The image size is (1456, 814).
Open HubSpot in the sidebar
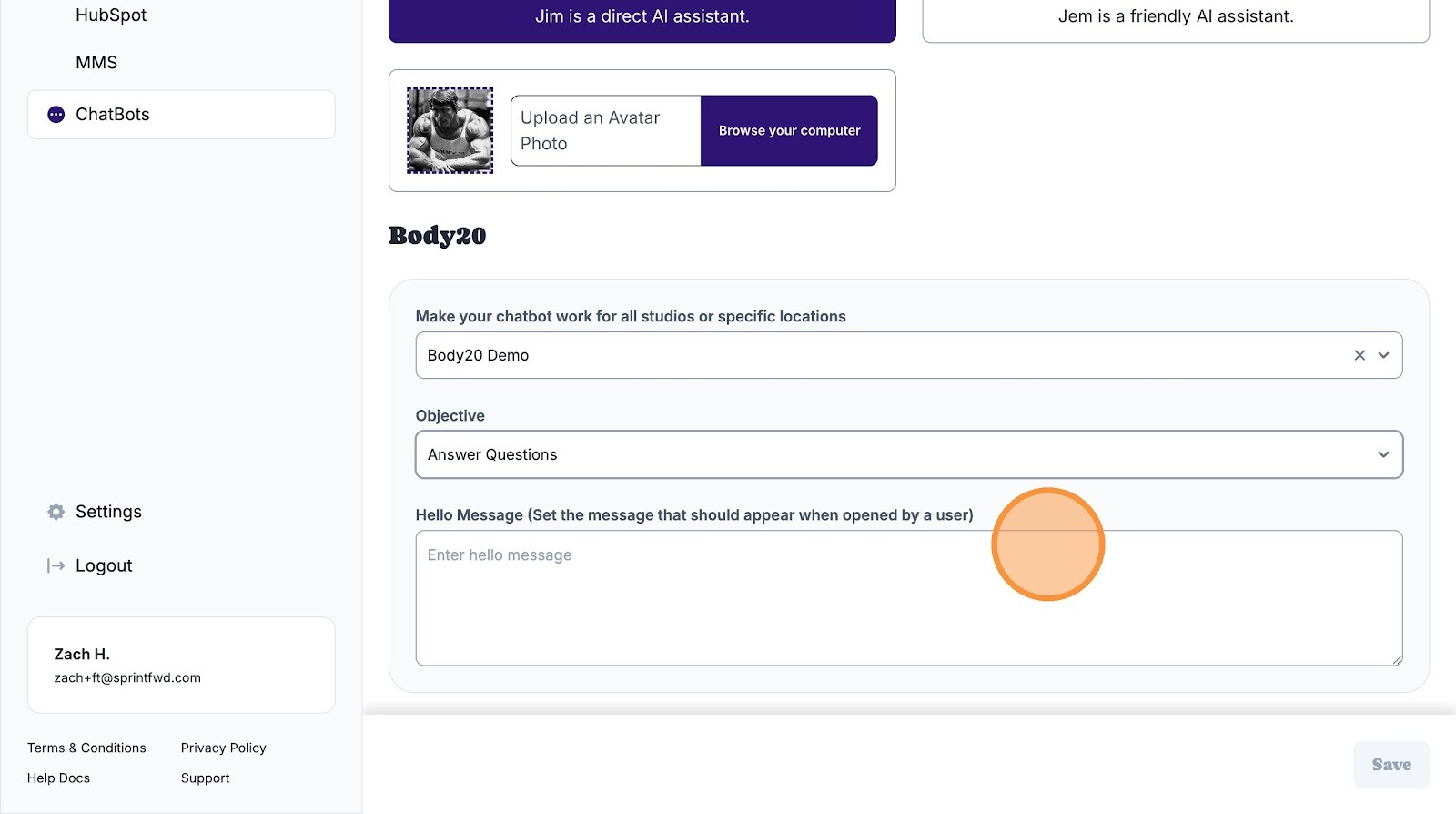coord(111,15)
